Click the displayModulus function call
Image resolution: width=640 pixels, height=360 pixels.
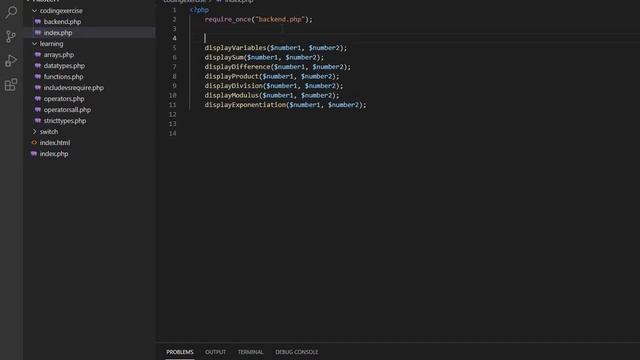pyautogui.click(x=272, y=96)
